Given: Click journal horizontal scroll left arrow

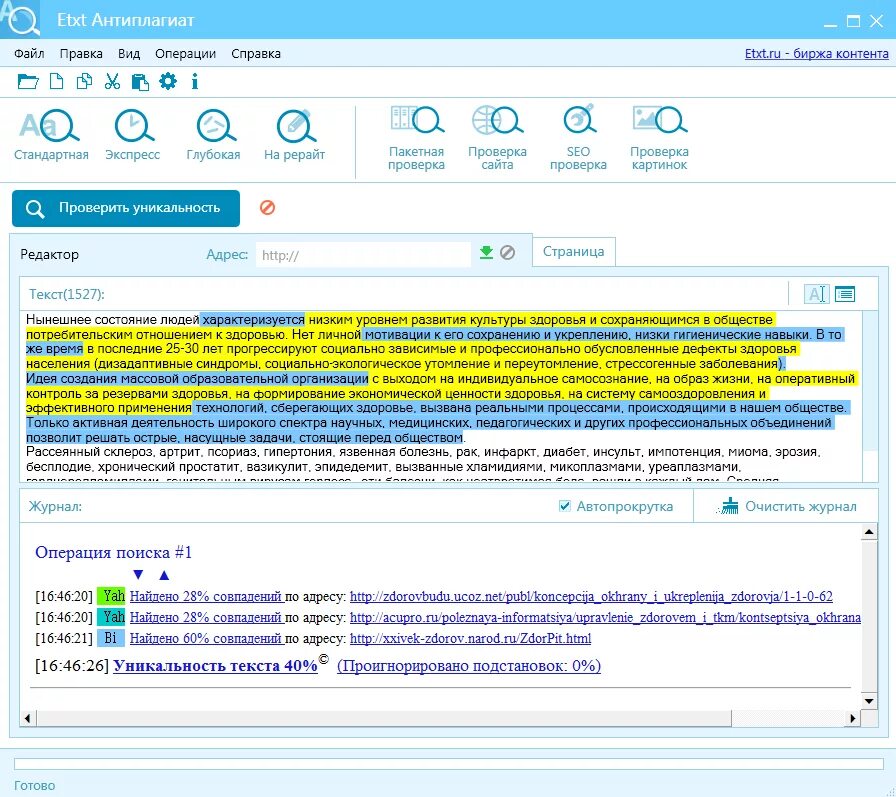Looking at the screenshot, I should click(x=27, y=718).
